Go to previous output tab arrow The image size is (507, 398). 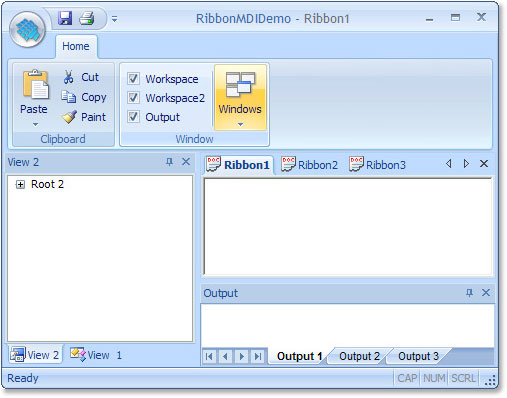click(226, 357)
